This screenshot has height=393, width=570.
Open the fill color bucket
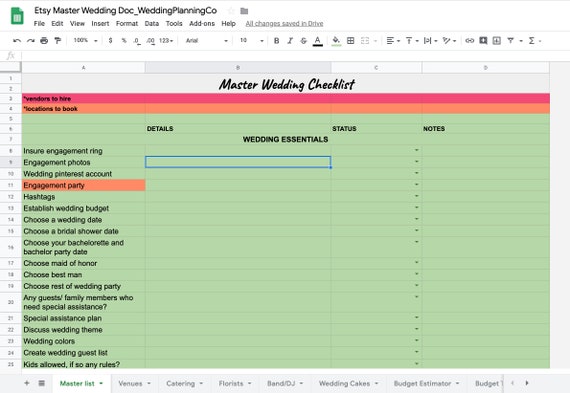tap(336, 41)
